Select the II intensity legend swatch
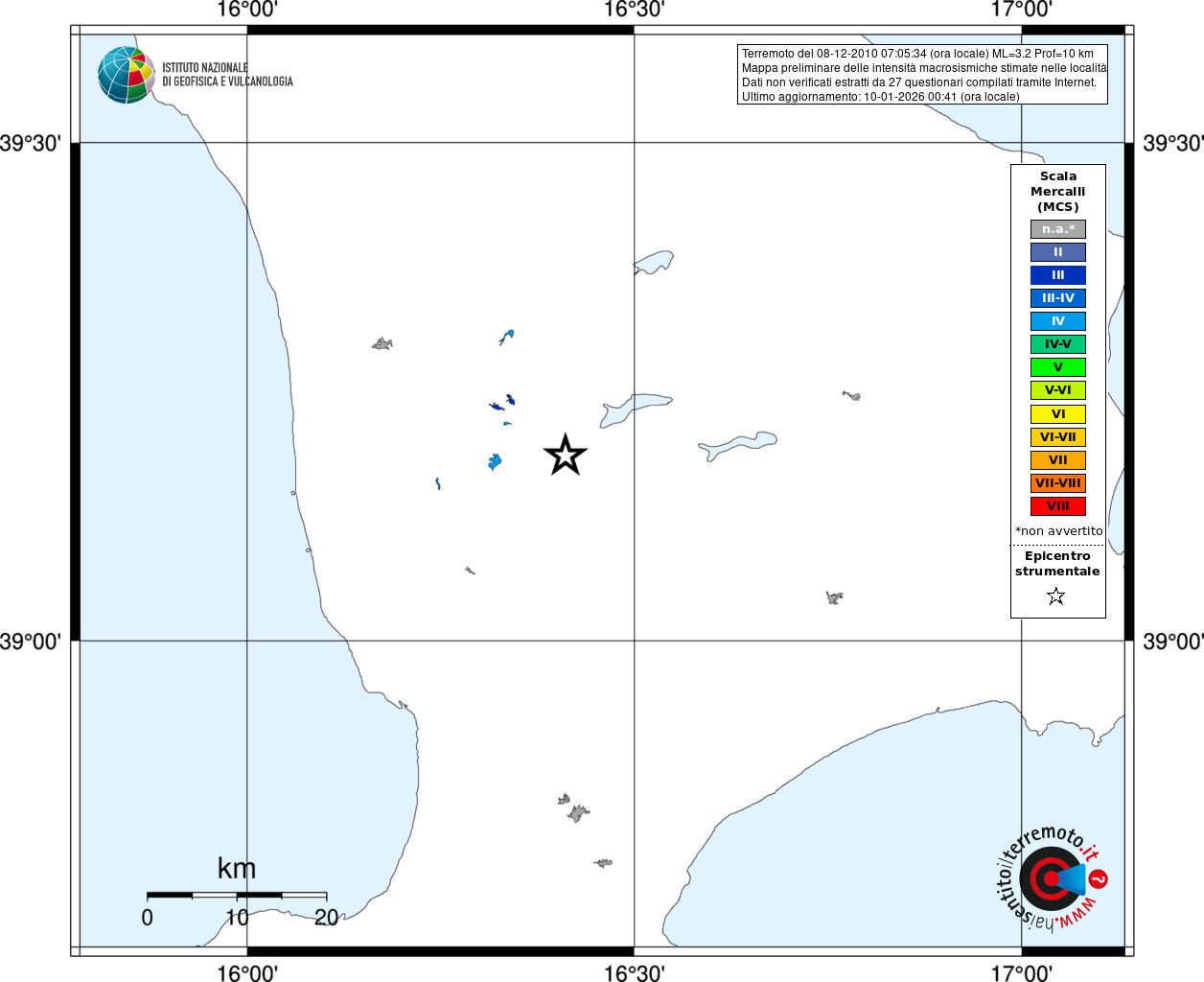The image size is (1204, 982). pyautogui.click(x=1058, y=252)
